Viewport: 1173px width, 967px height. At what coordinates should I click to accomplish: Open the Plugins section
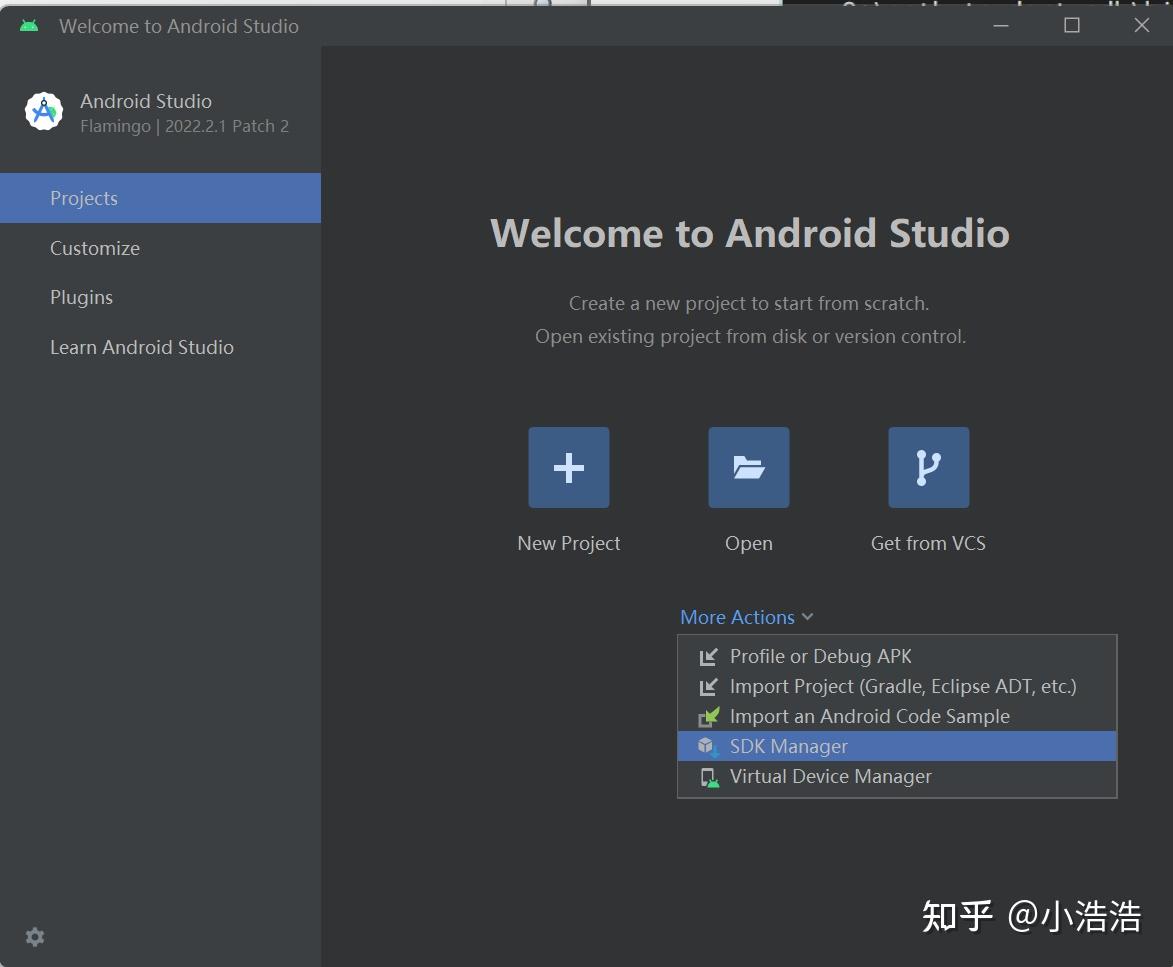pyautogui.click(x=81, y=297)
